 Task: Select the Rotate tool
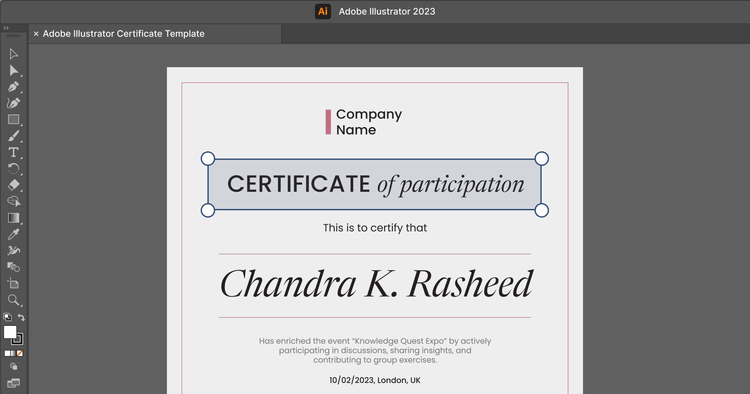(13, 168)
